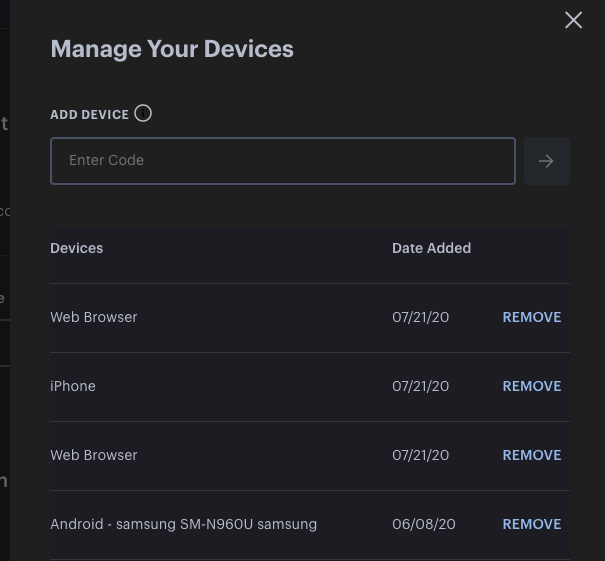The image size is (605, 561).
Task: Click the iPhone row's 07/21/20 date
Action: click(420, 386)
